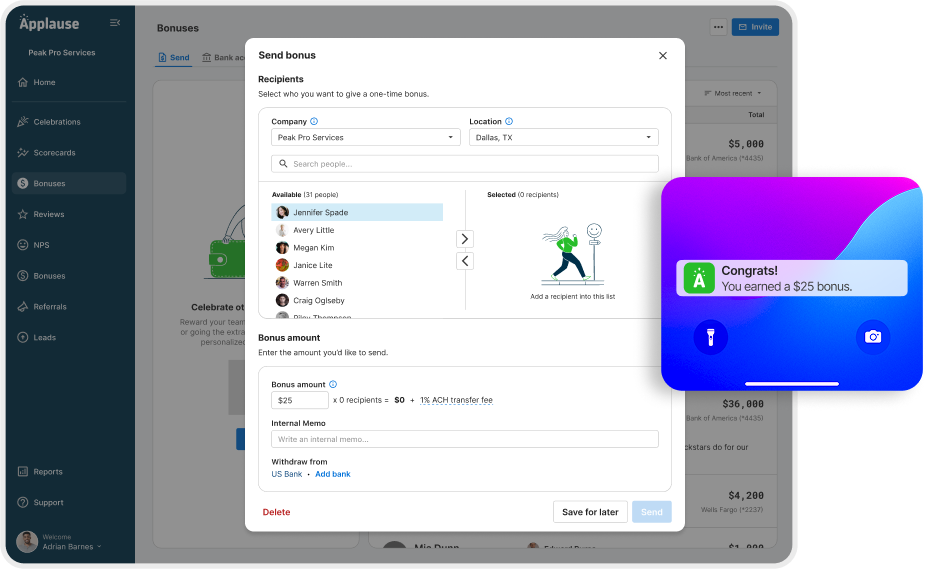Select Warren Smith in available list
The height and width of the screenshot is (569, 929).
click(x=357, y=283)
